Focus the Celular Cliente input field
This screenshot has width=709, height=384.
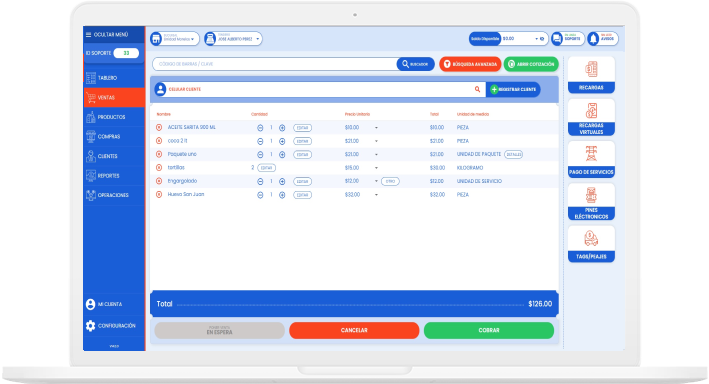[319, 90]
